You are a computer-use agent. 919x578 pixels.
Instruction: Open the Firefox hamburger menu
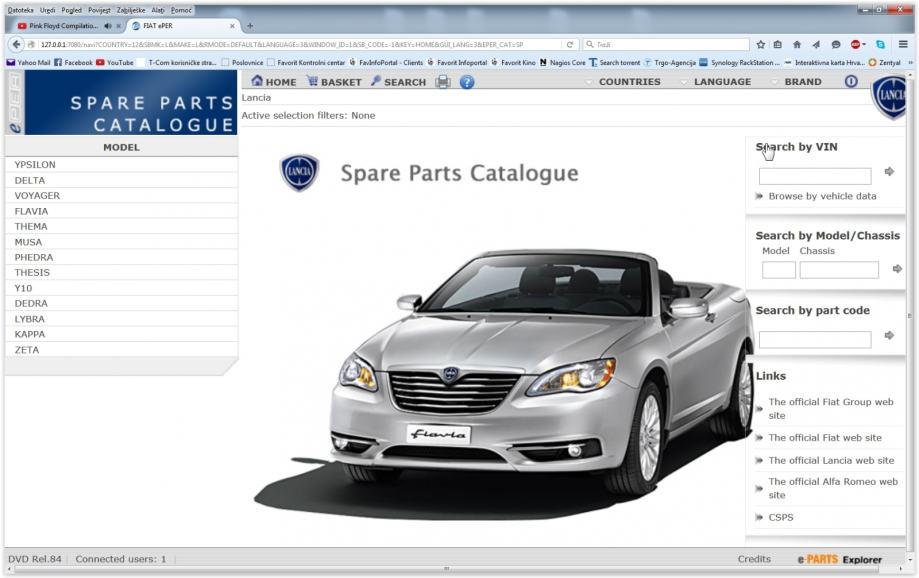click(903, 45)
